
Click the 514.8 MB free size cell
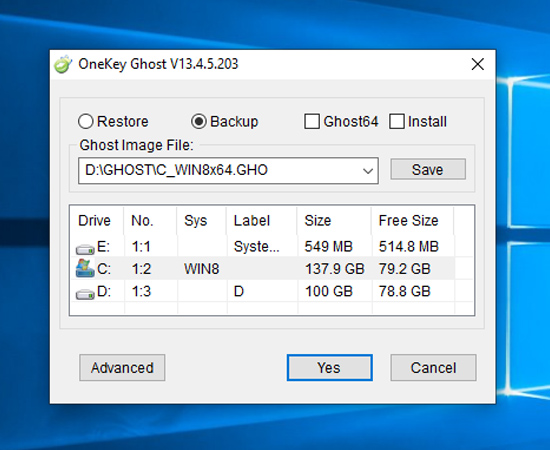click(409, 247)
